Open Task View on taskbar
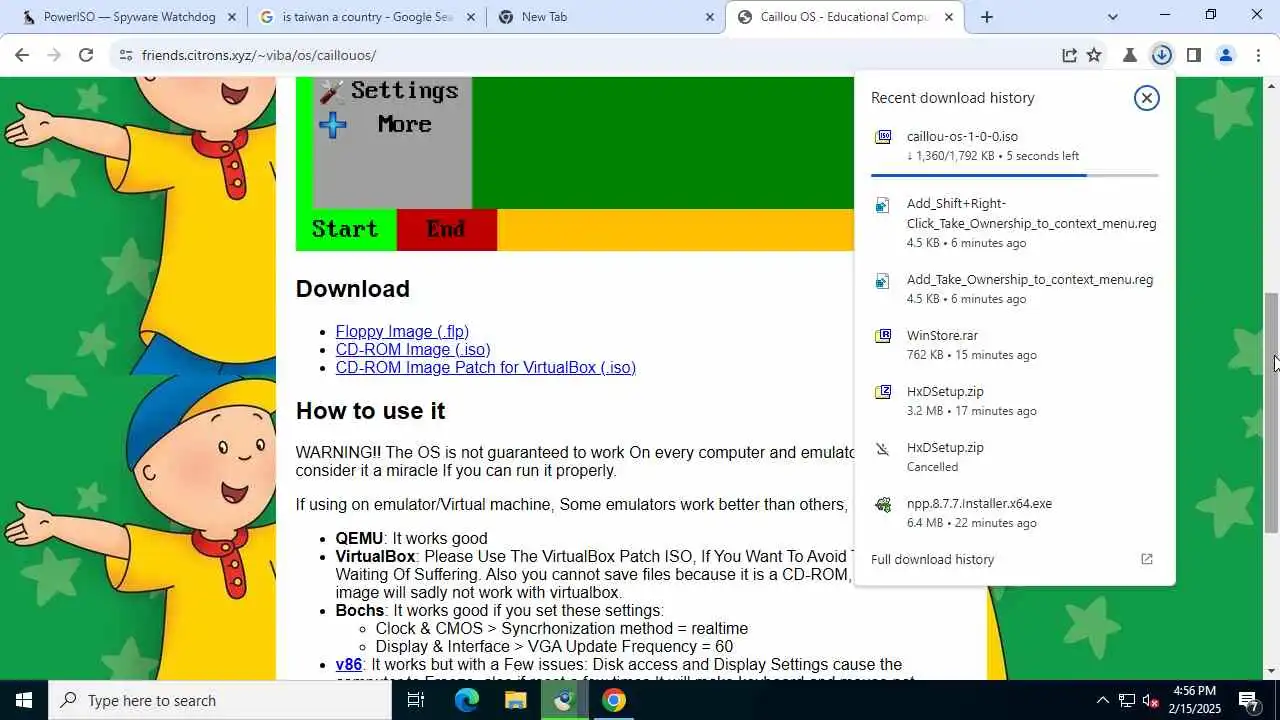This screenshot has height=720, width=1280. [416, 700]
